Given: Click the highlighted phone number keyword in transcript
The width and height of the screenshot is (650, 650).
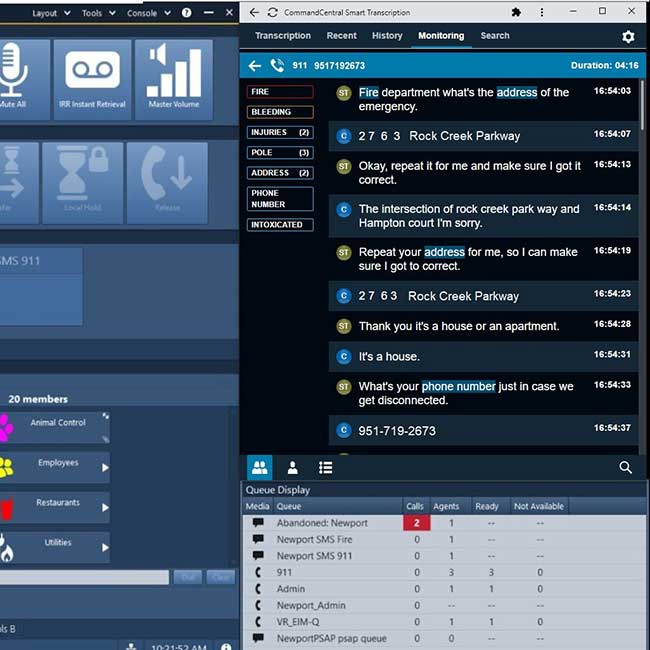Looking at the screenshot, I should coord(458,386).
